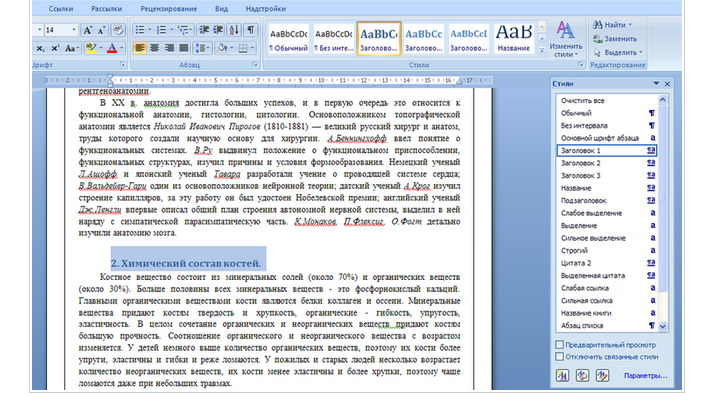This screenshot has width=717, height=396.
Task: Click Найти button
Action: coord(612,25)
